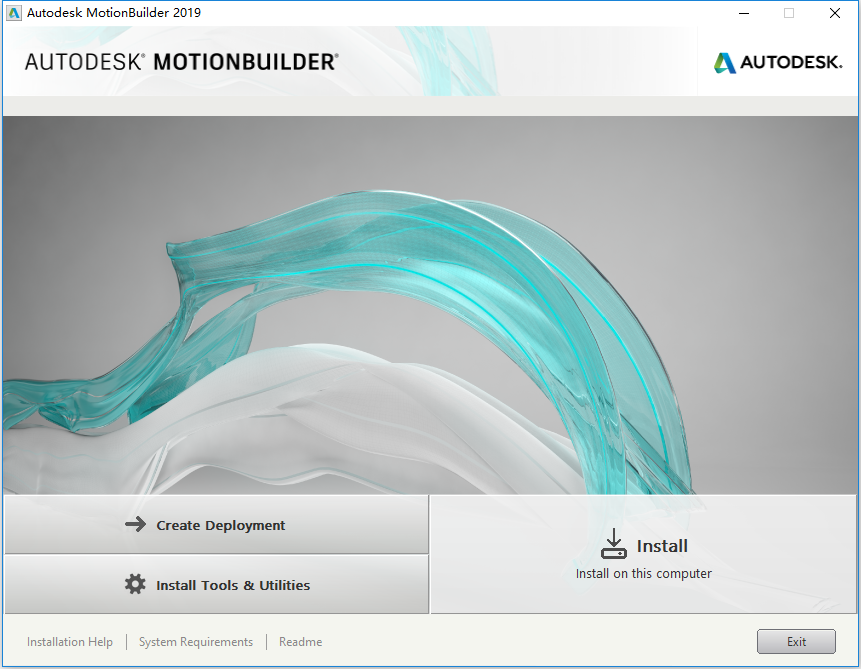The width and height of the screenshot is (861, 669).
Task: Click the Autodesk MotionBuilder header title text
Action: (x=182, y=62)
